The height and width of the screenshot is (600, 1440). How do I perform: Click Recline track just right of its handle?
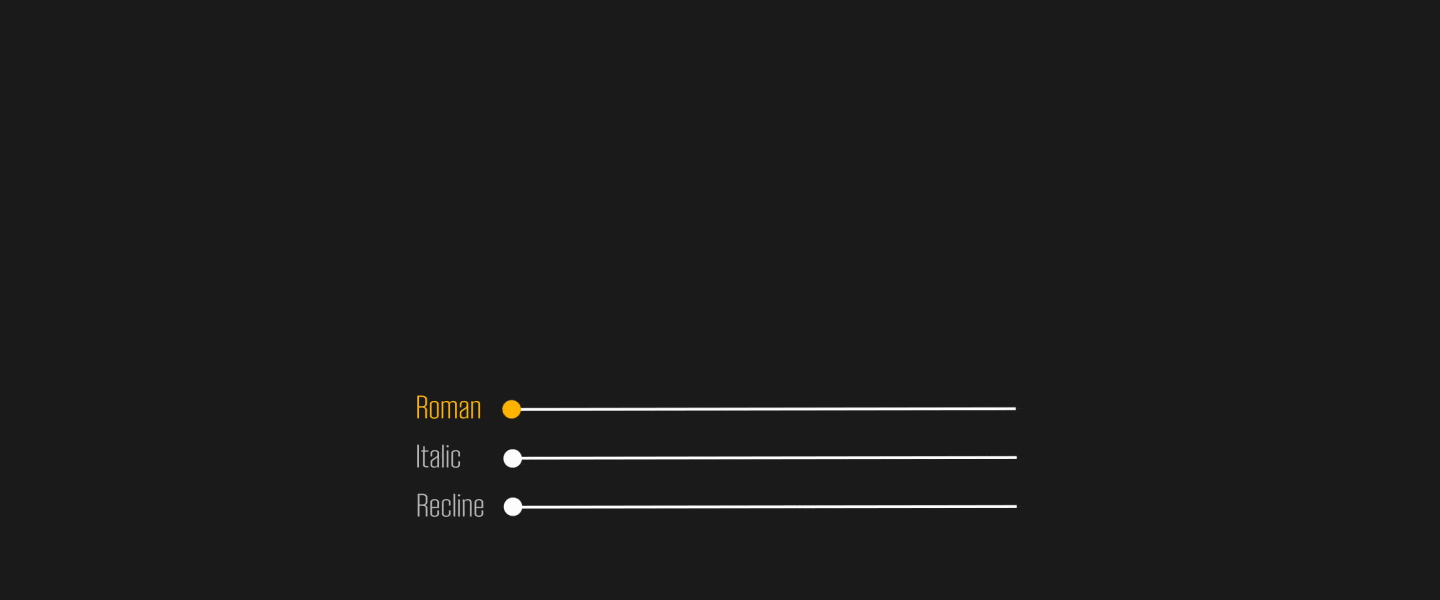coord(535,507)
